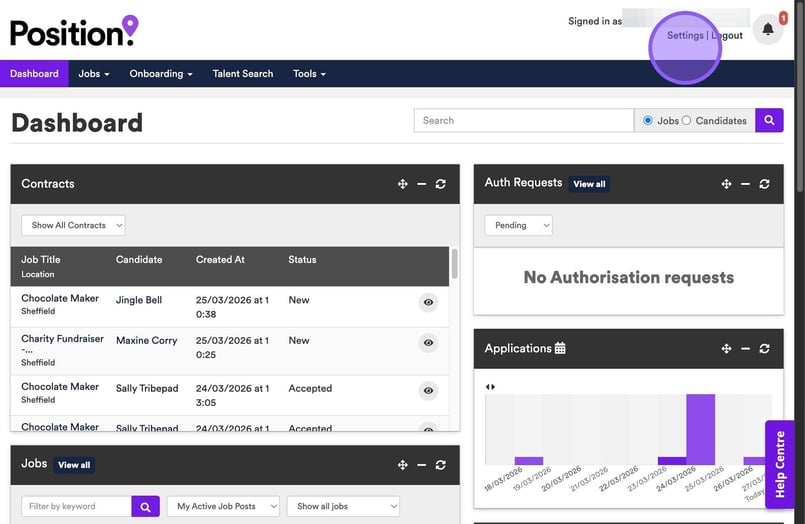The width and height of the screenshot is (805, 524).
Task: Expand the Onboarding menu
Action: point(160,74)
